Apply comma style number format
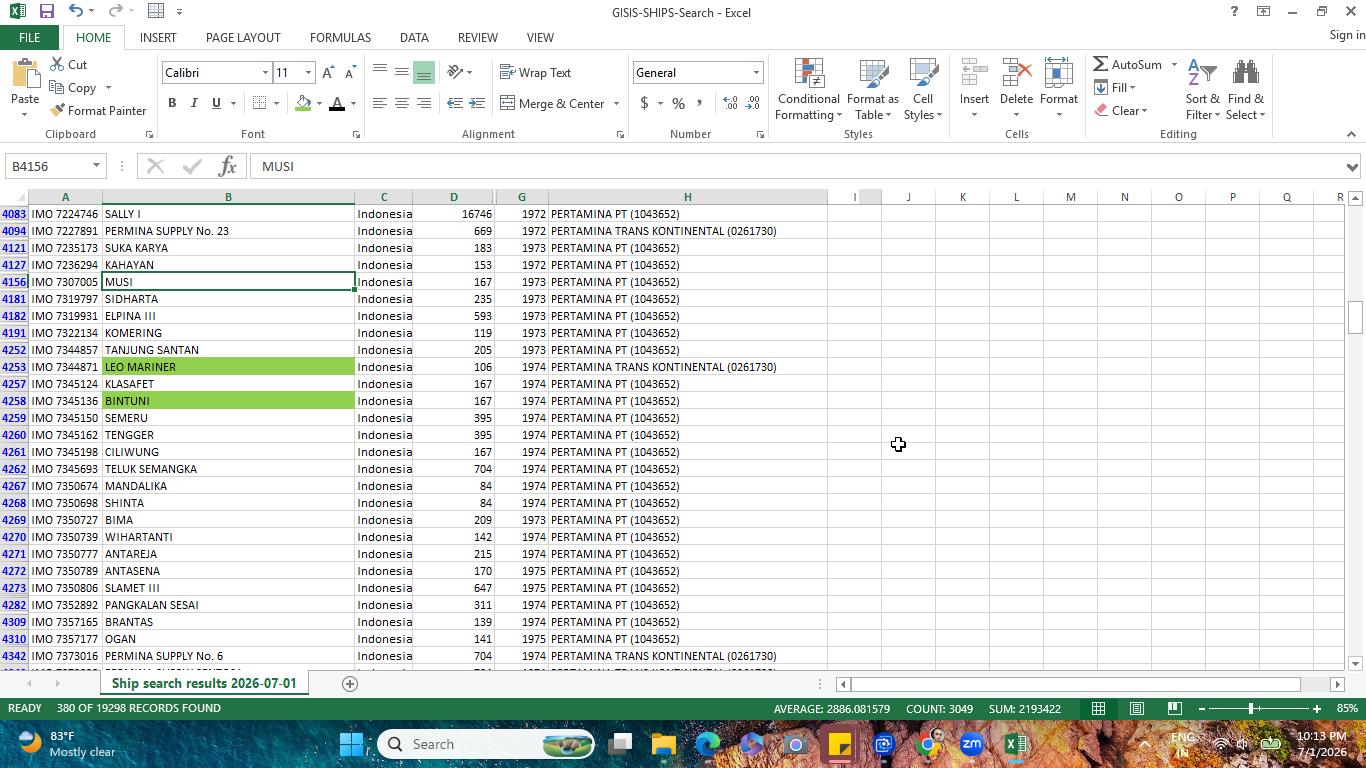1366x768 pixels. pos(699,103)
